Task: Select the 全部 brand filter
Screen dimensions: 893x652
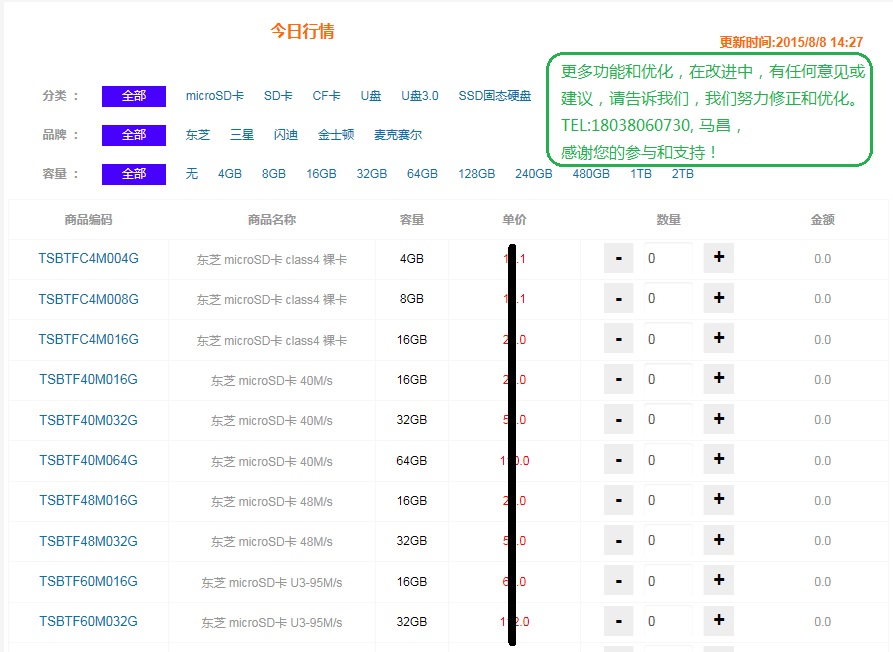Action: coord(134,134)
